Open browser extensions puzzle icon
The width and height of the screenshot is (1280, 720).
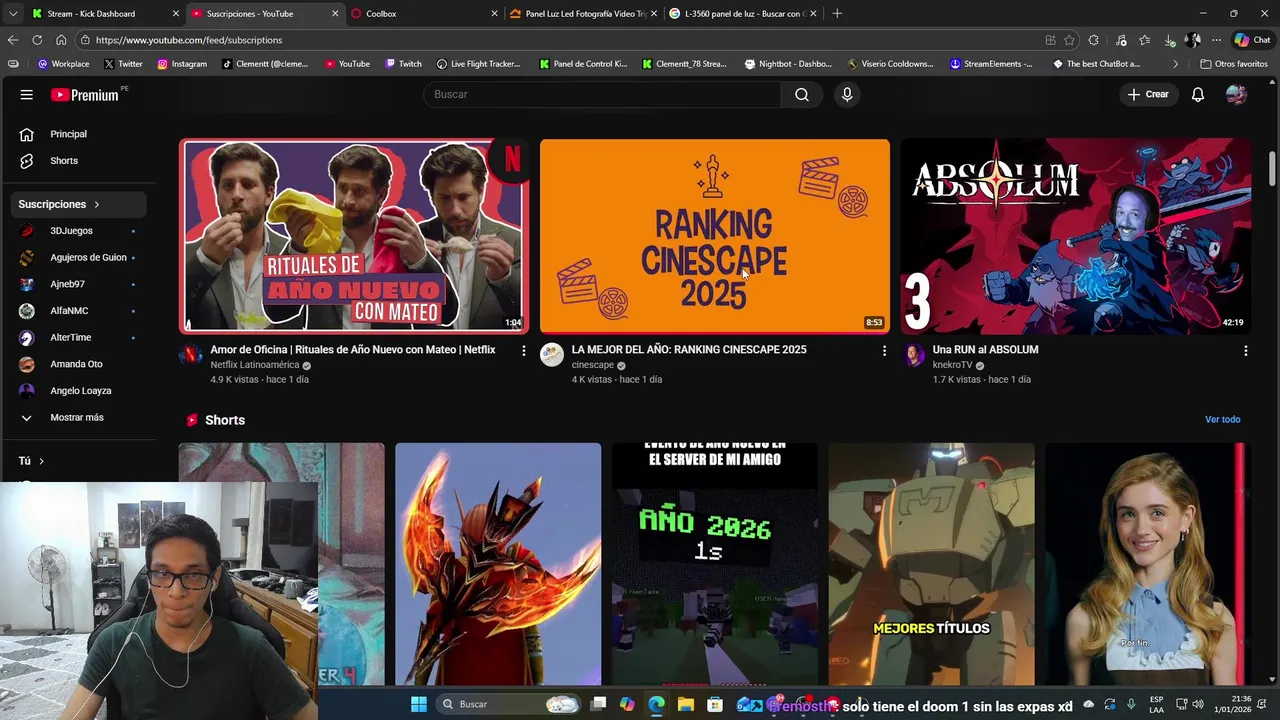tap(1094, 40)
